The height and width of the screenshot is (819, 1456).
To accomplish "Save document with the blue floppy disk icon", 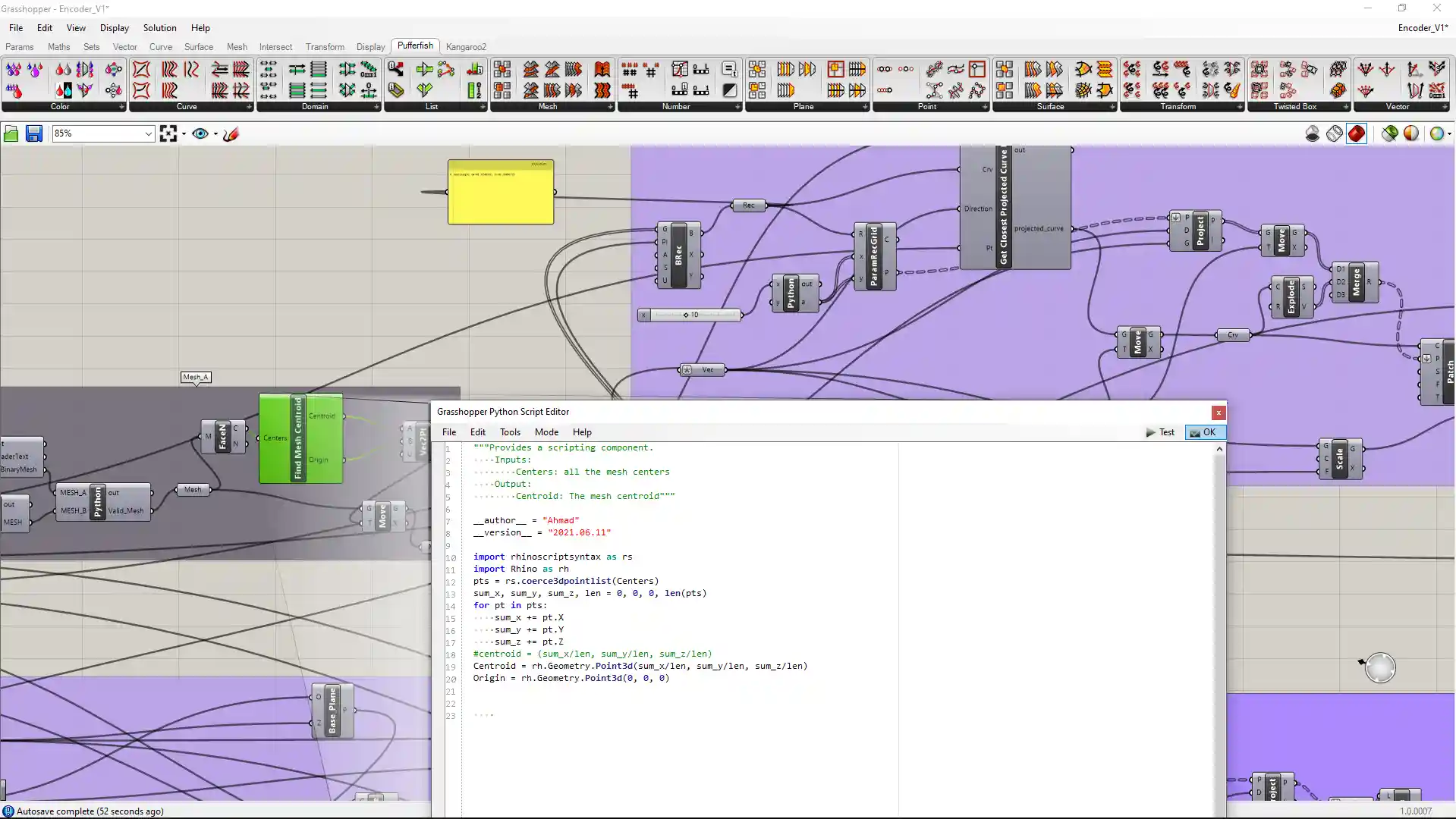I will [x=33, y=134].
